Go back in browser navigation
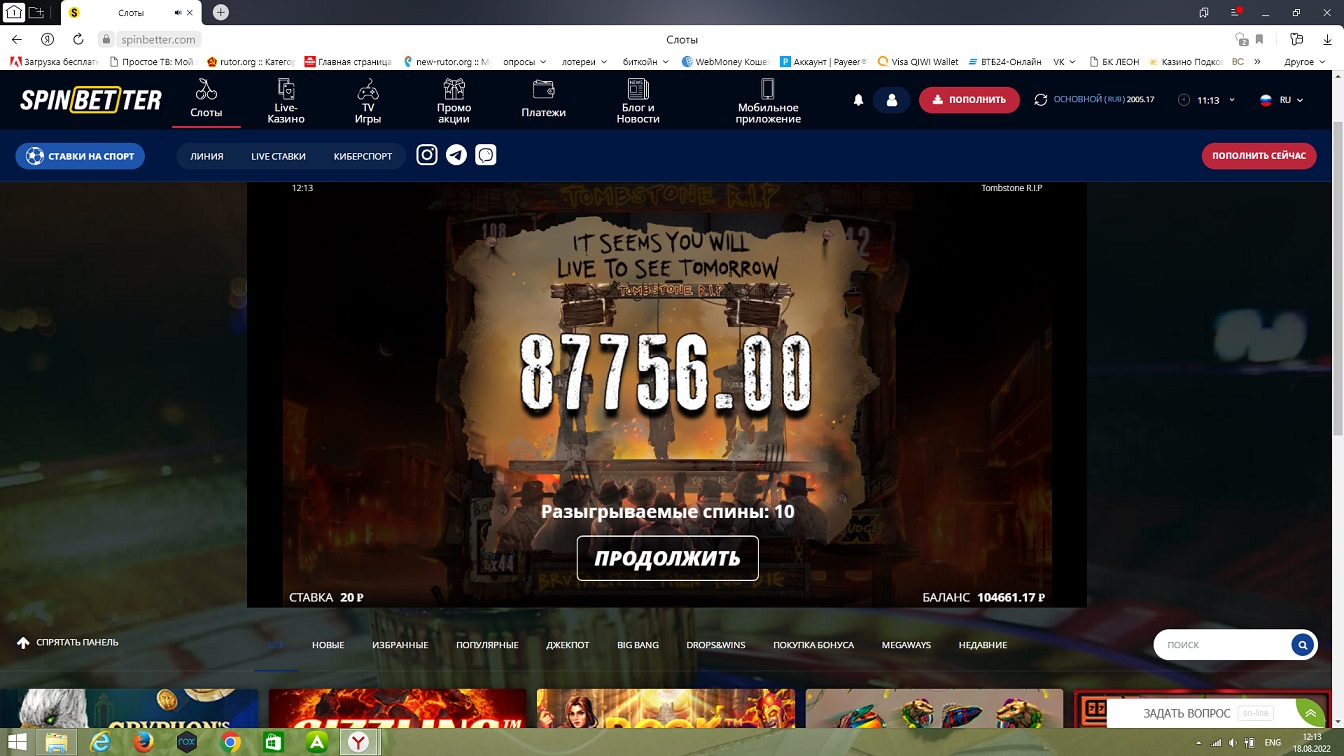 [x=16, y=39]
